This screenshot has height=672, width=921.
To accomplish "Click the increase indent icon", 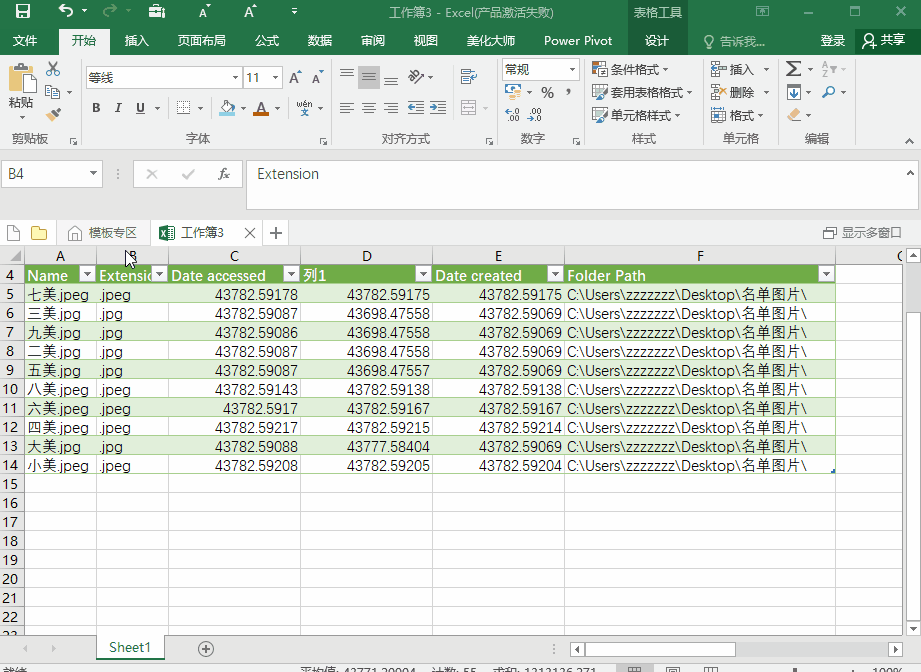I will point(436,108).
